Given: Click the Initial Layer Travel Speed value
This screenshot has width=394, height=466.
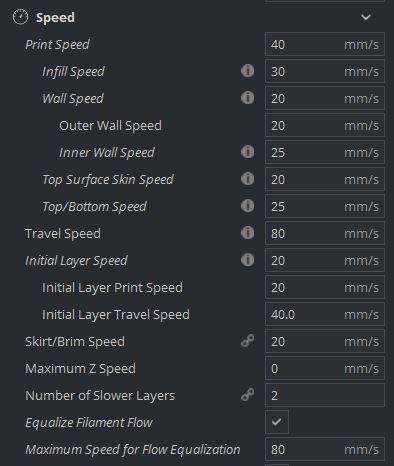Looking at the screenshot, I should (x=325, y=314).
